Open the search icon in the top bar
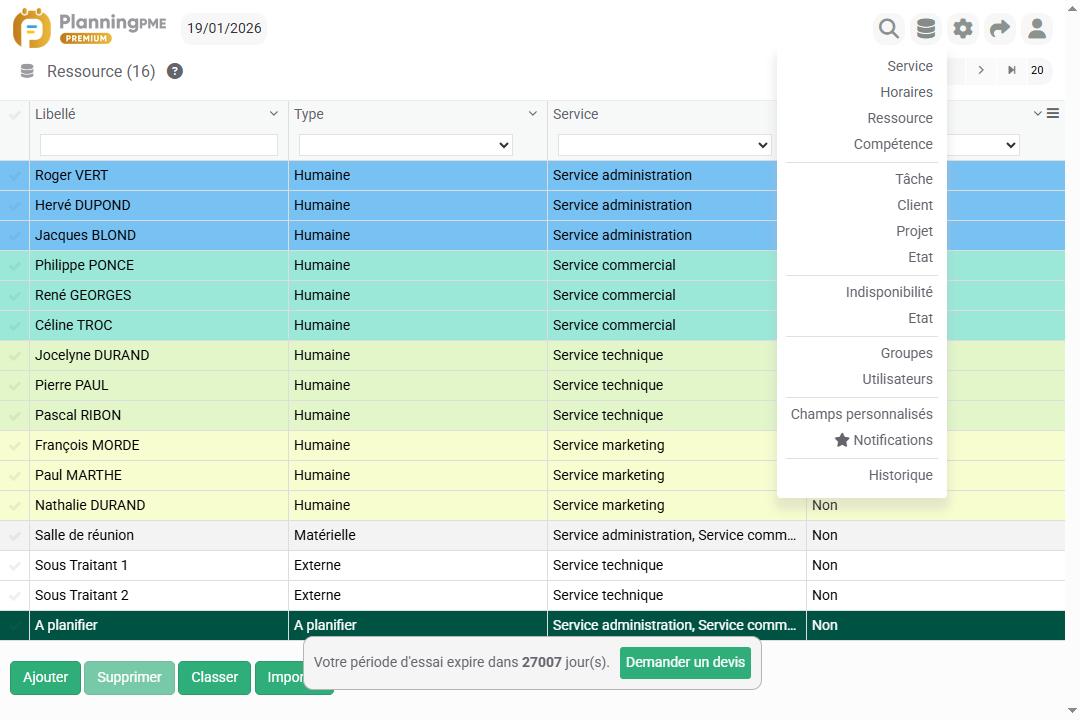The image size is (1080, 720). coord(888,28)
